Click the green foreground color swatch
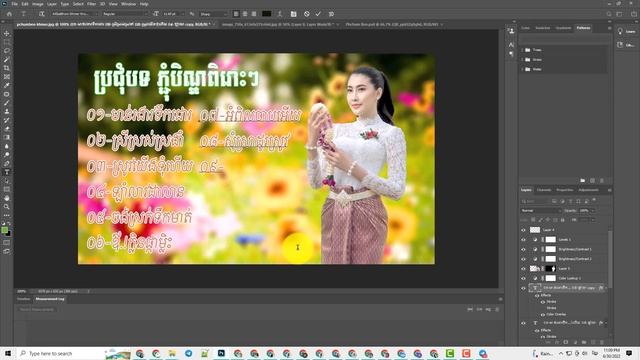The height and width of the screenshot is (360, 640). (4, 231)
